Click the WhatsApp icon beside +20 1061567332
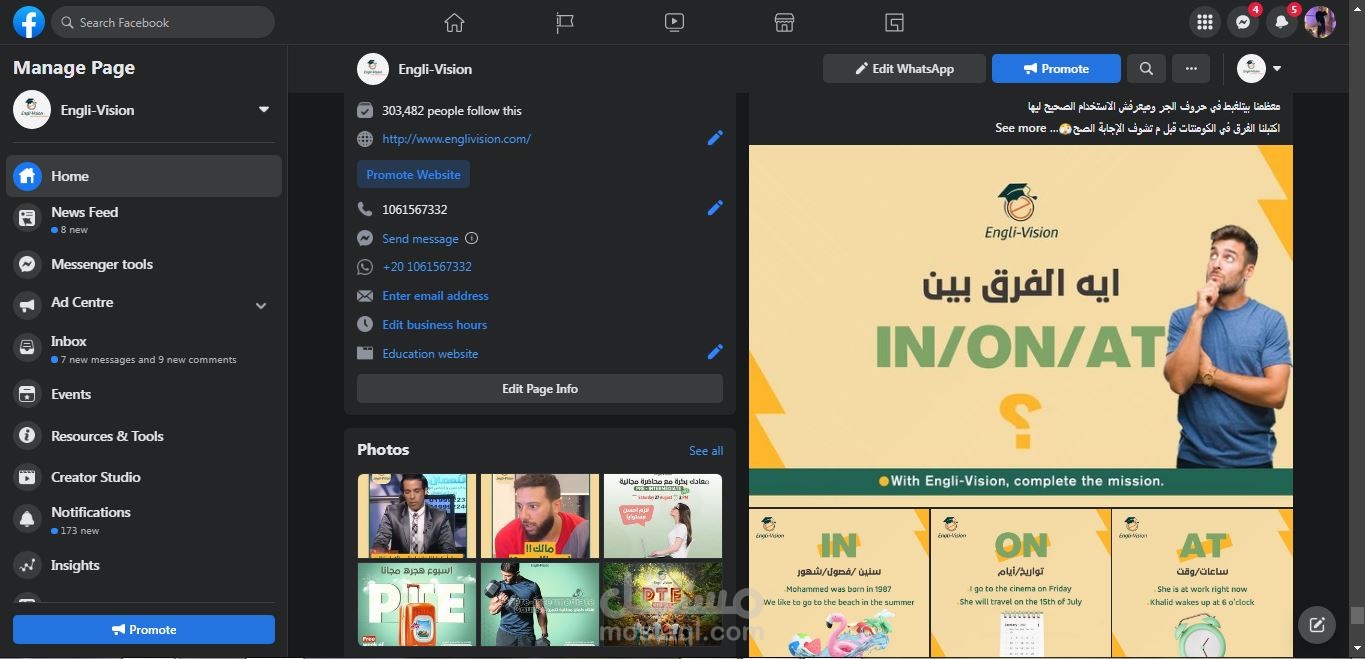1365x659 pixels. 365,267
